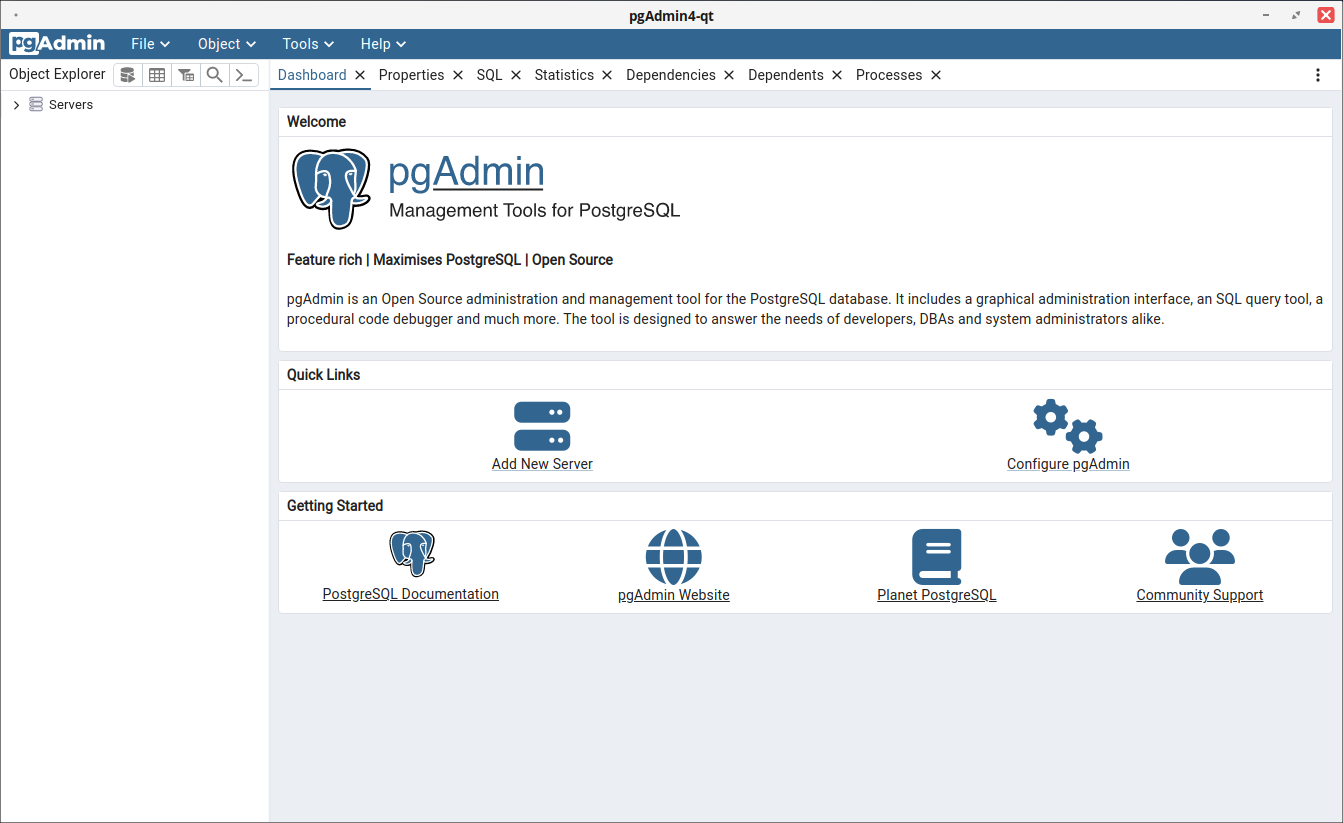Open the PostgreSQL Documentation link
This screenshot has width=1343, height=823.
point(411,594)
